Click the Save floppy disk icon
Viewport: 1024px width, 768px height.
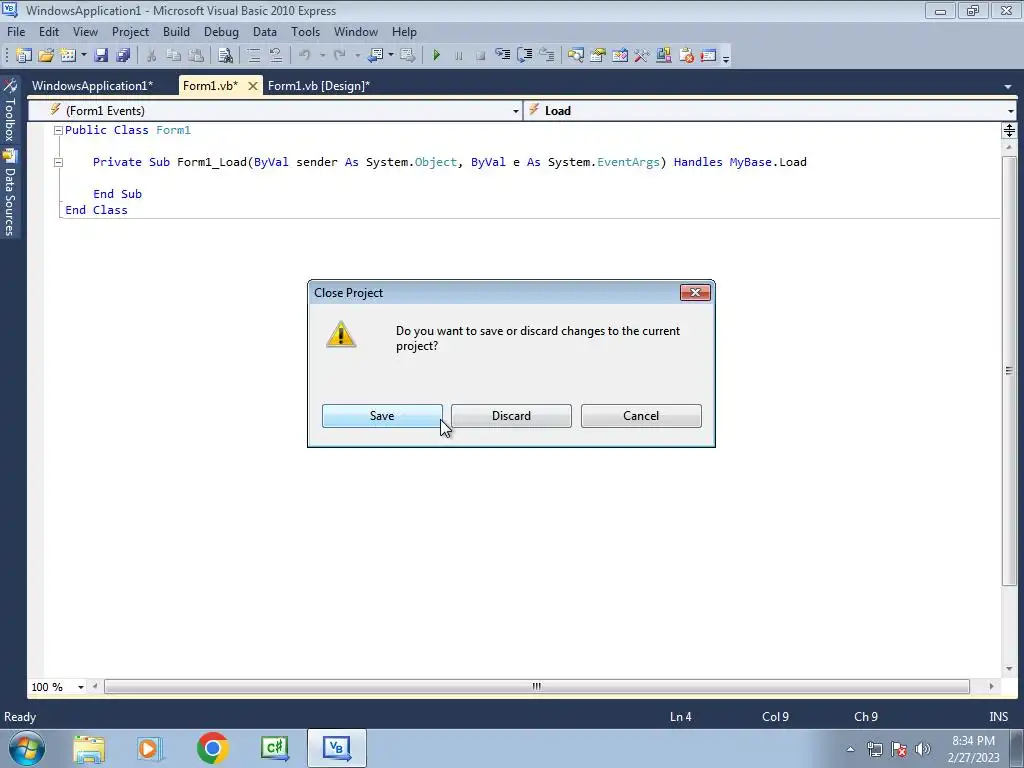coord(101,56)
